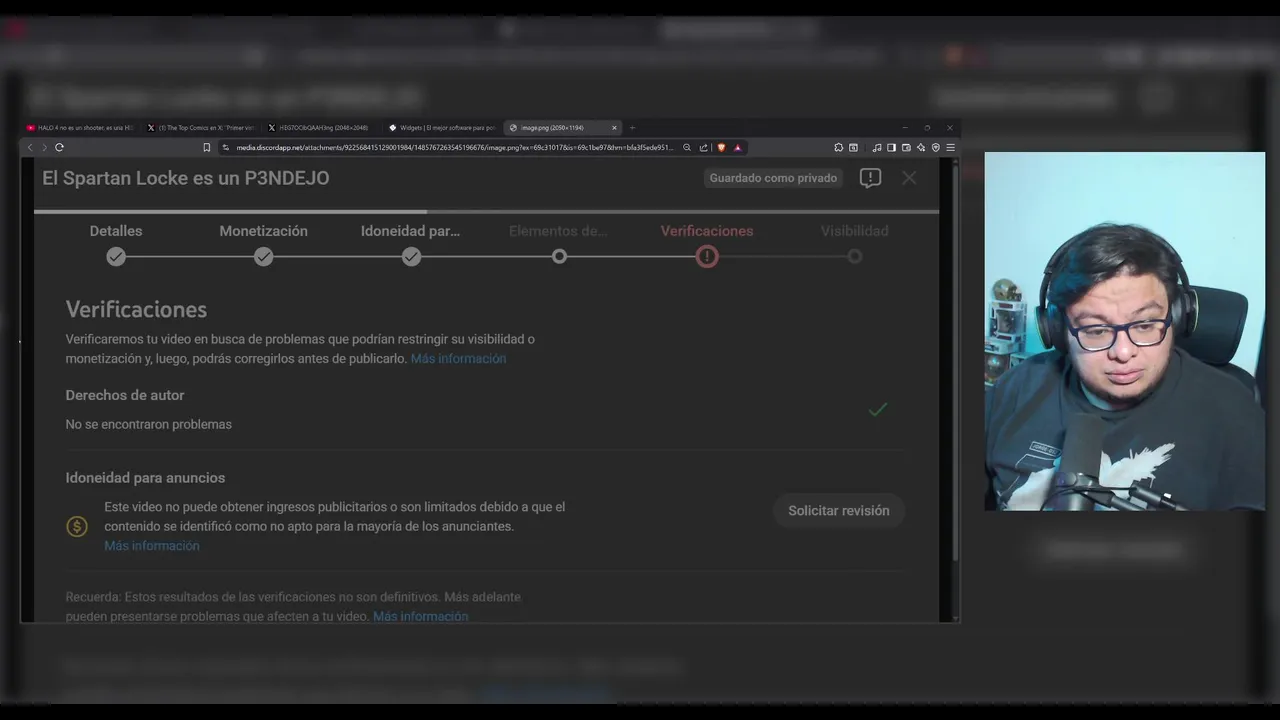The width and height of the screenshot is (1280, 720).
Task: Open the browser hamburger menu
Action: pyautogui.click(x=950, y=147)
